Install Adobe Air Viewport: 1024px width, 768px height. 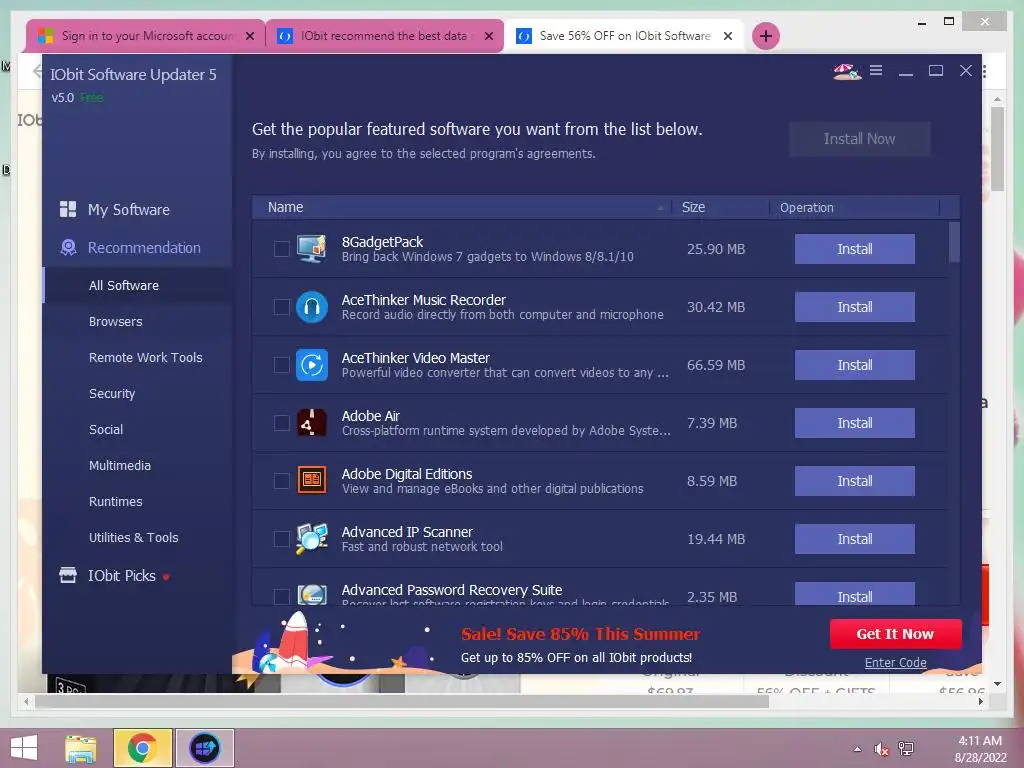854,423
